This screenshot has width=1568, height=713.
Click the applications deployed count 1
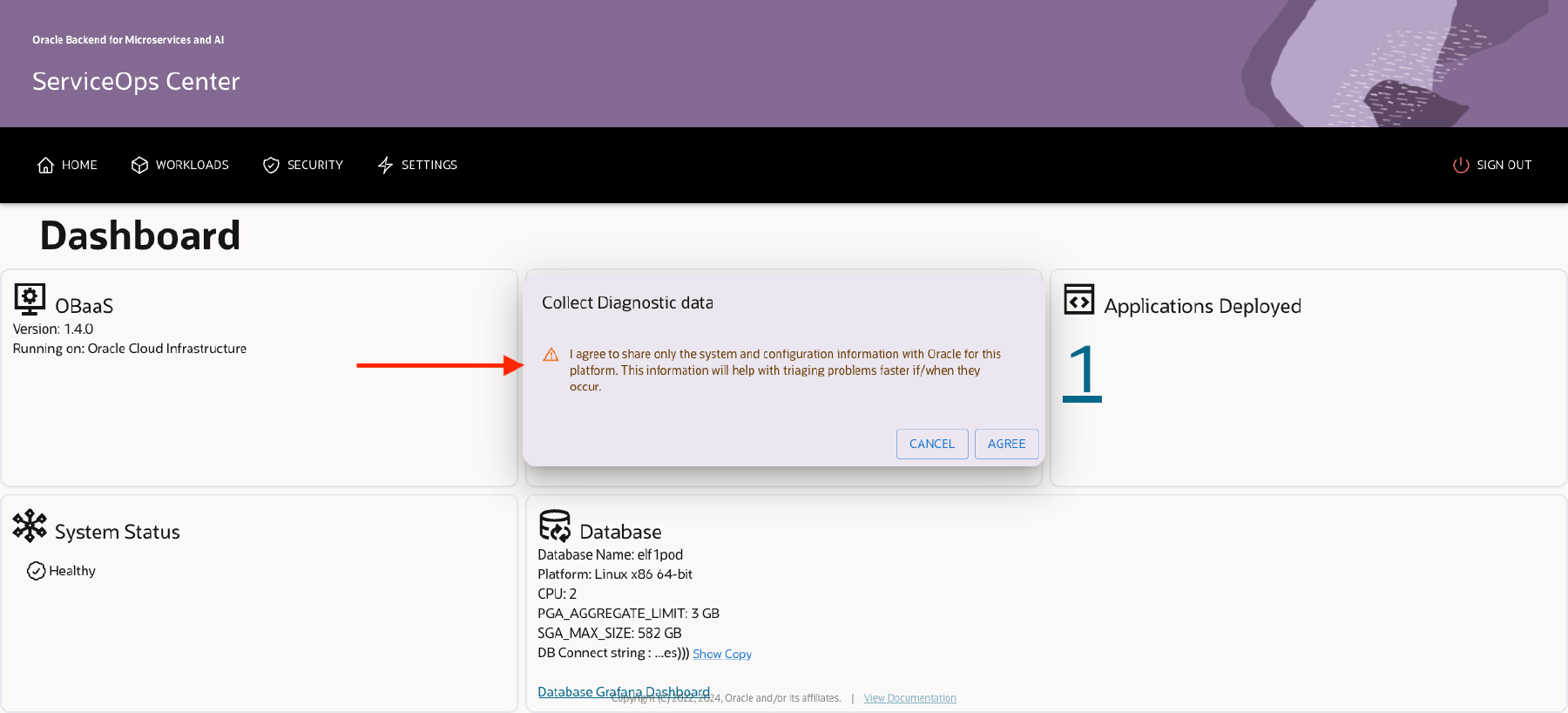1082,372
